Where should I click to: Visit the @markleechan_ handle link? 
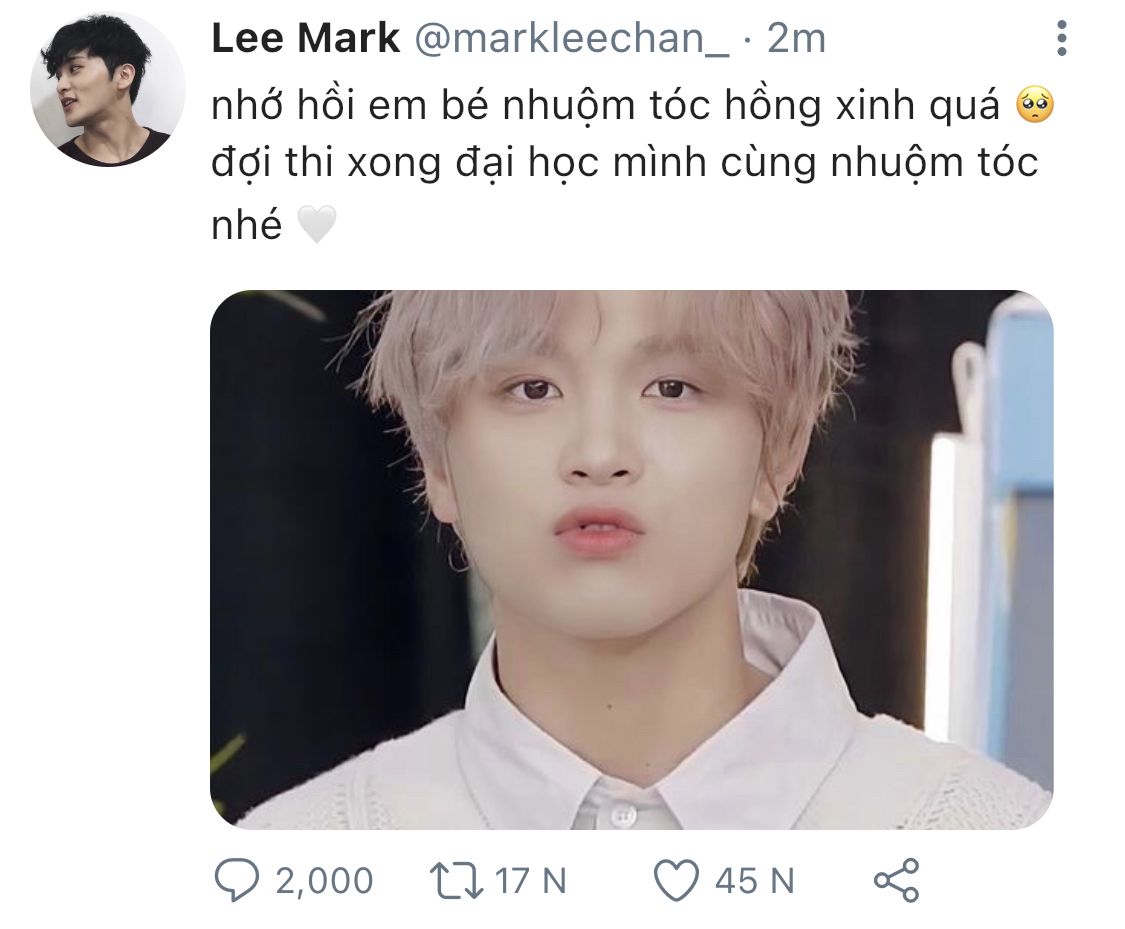point(572,38)
